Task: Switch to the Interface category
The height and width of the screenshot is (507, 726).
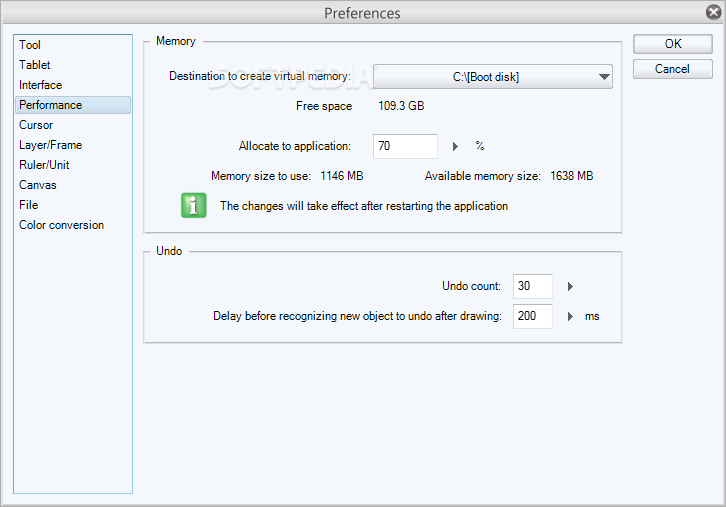Action: tap(73, 85)
